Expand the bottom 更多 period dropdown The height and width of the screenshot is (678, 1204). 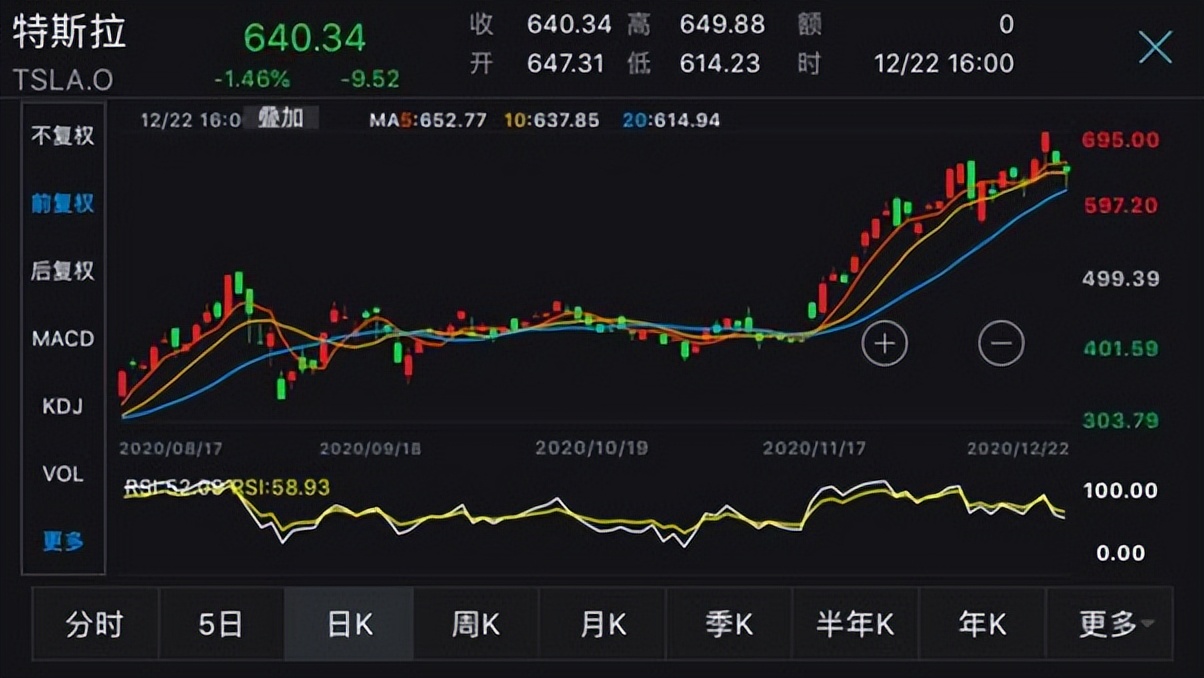point(1109,625)
